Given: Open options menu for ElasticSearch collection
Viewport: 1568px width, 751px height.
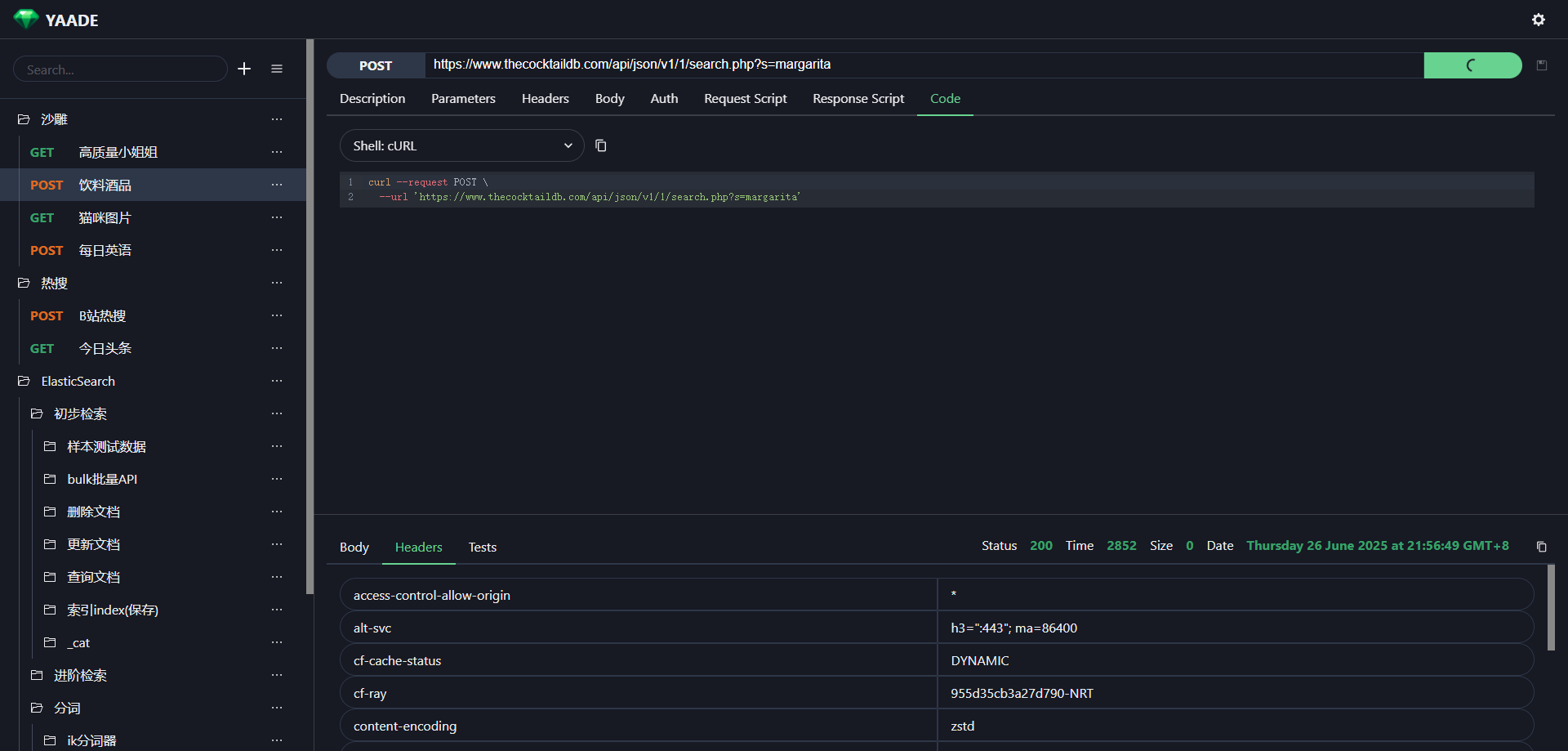Looking at the screenshot, I should pos(277,382).
